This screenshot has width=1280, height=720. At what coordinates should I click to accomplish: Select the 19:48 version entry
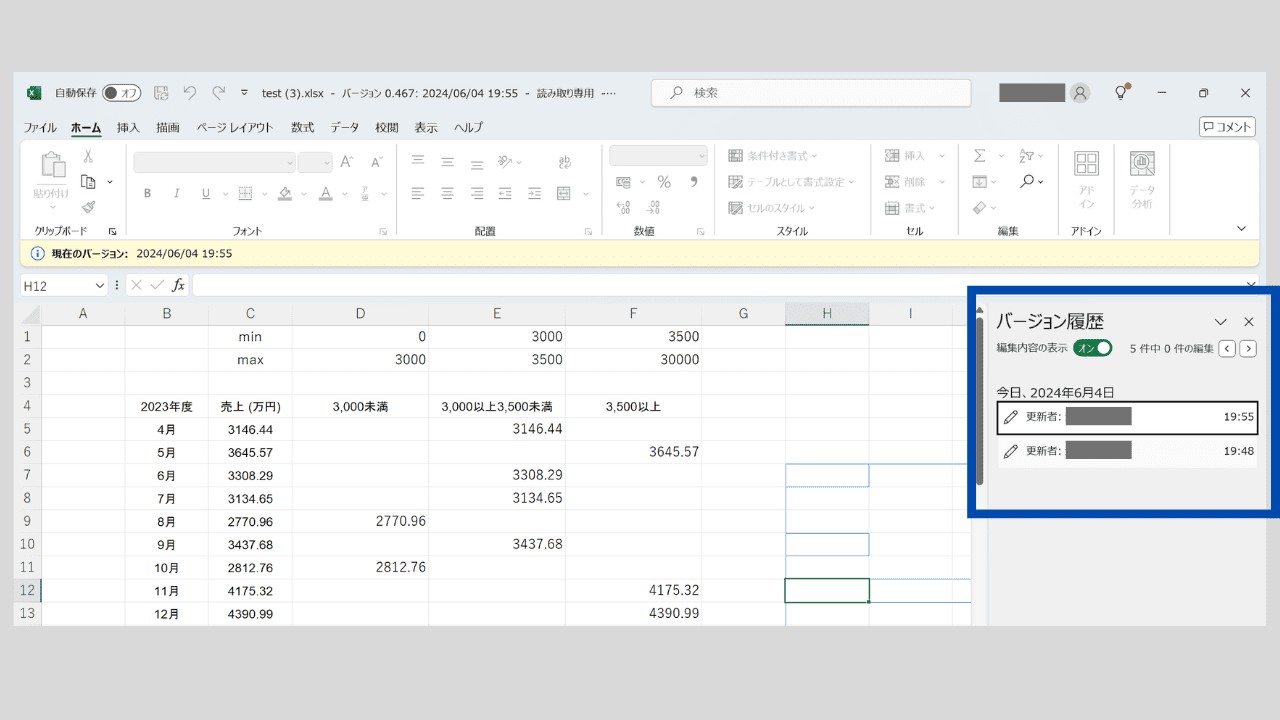(1127, 451)
